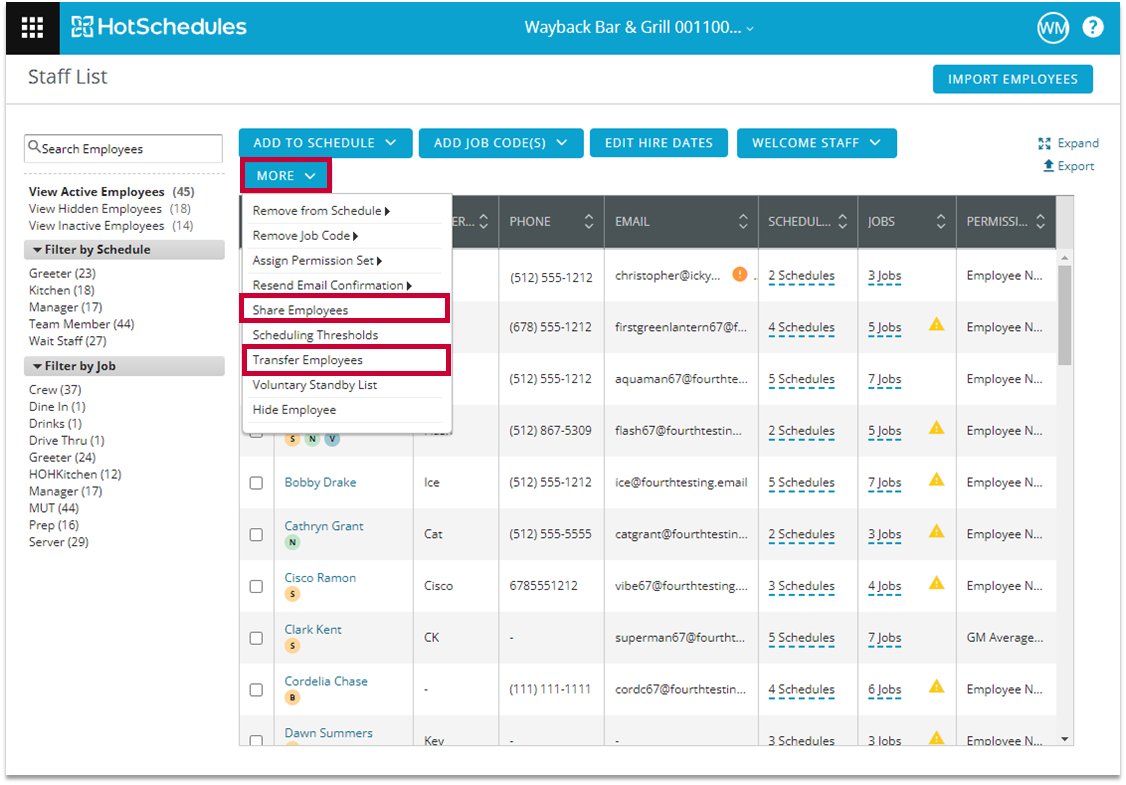Image resolution: width=1126 pixels, height=785 pixels.
Task: Open Clark Kent's employee profile
Action: tap(313, 629)
